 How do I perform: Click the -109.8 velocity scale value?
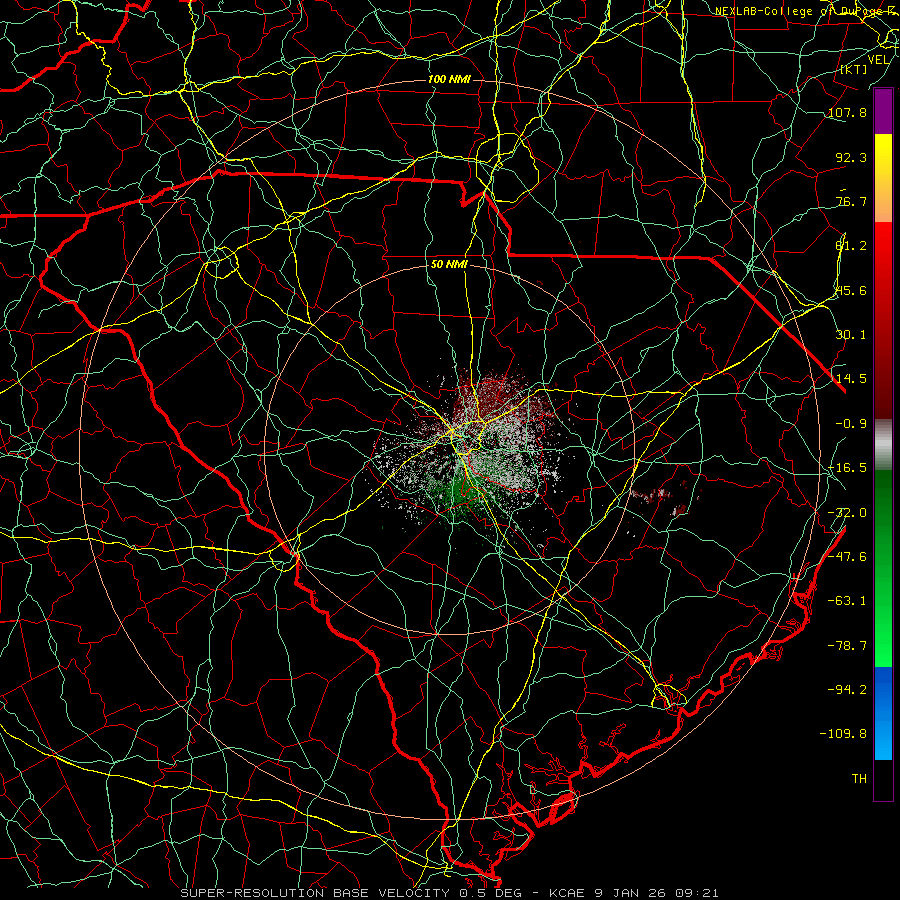843,734
